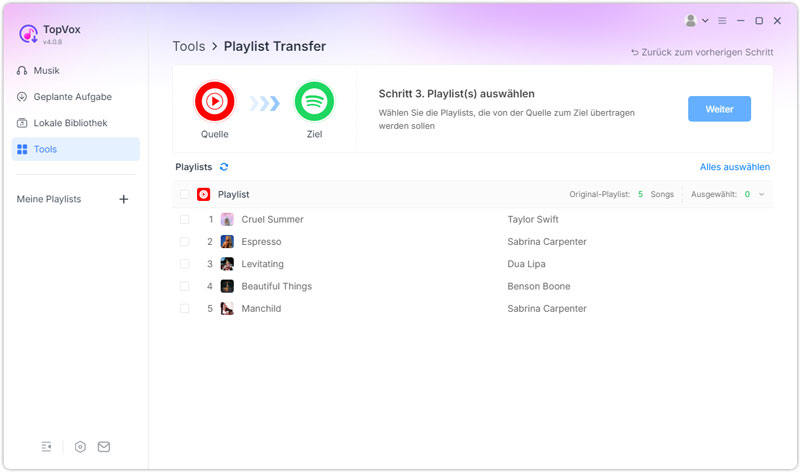800x472 pixels.
Task: Click the Ziel label
Action: 314,134
